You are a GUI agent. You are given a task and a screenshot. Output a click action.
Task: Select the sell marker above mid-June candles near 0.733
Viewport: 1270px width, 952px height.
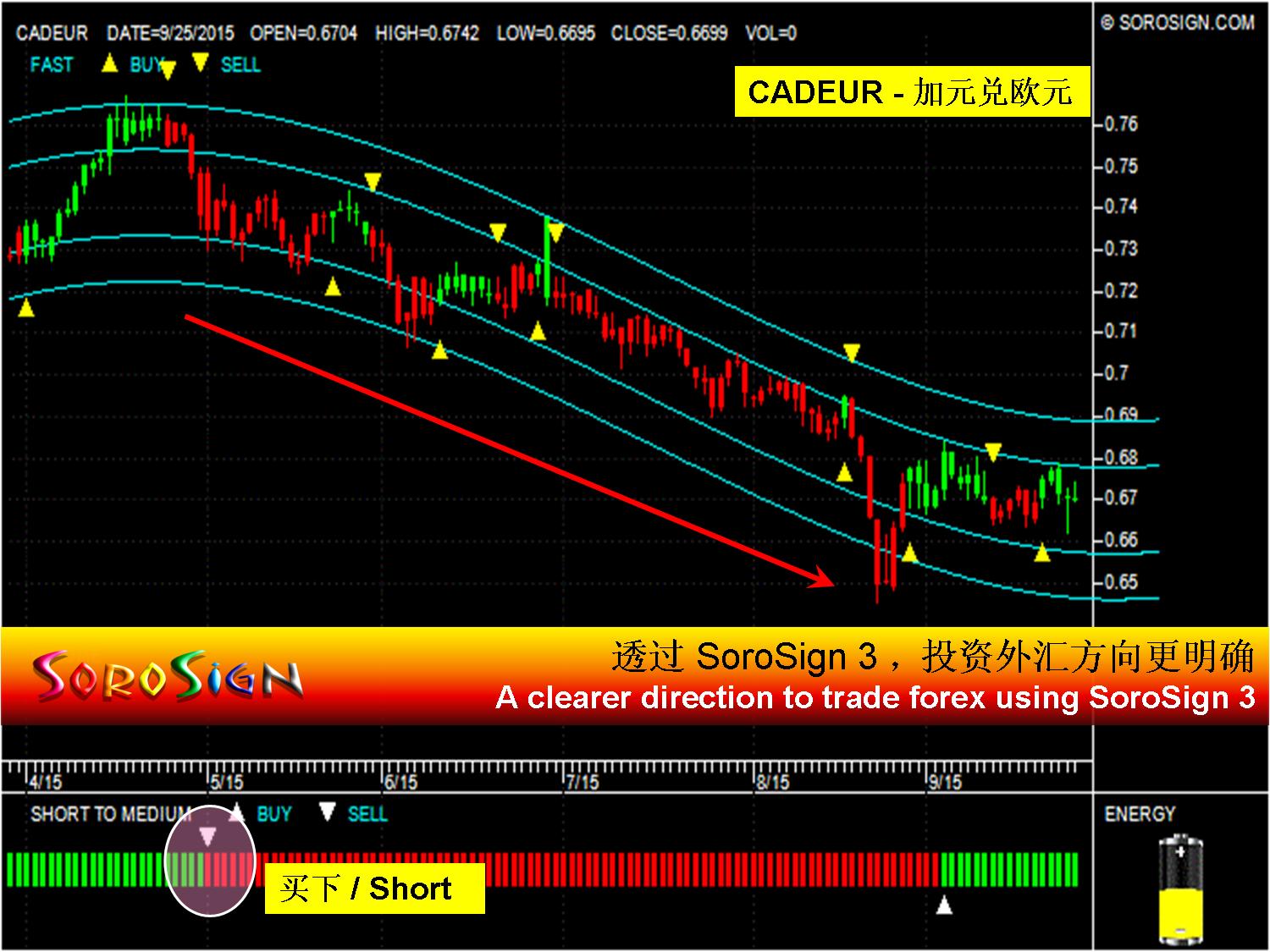tap(498, 233)
